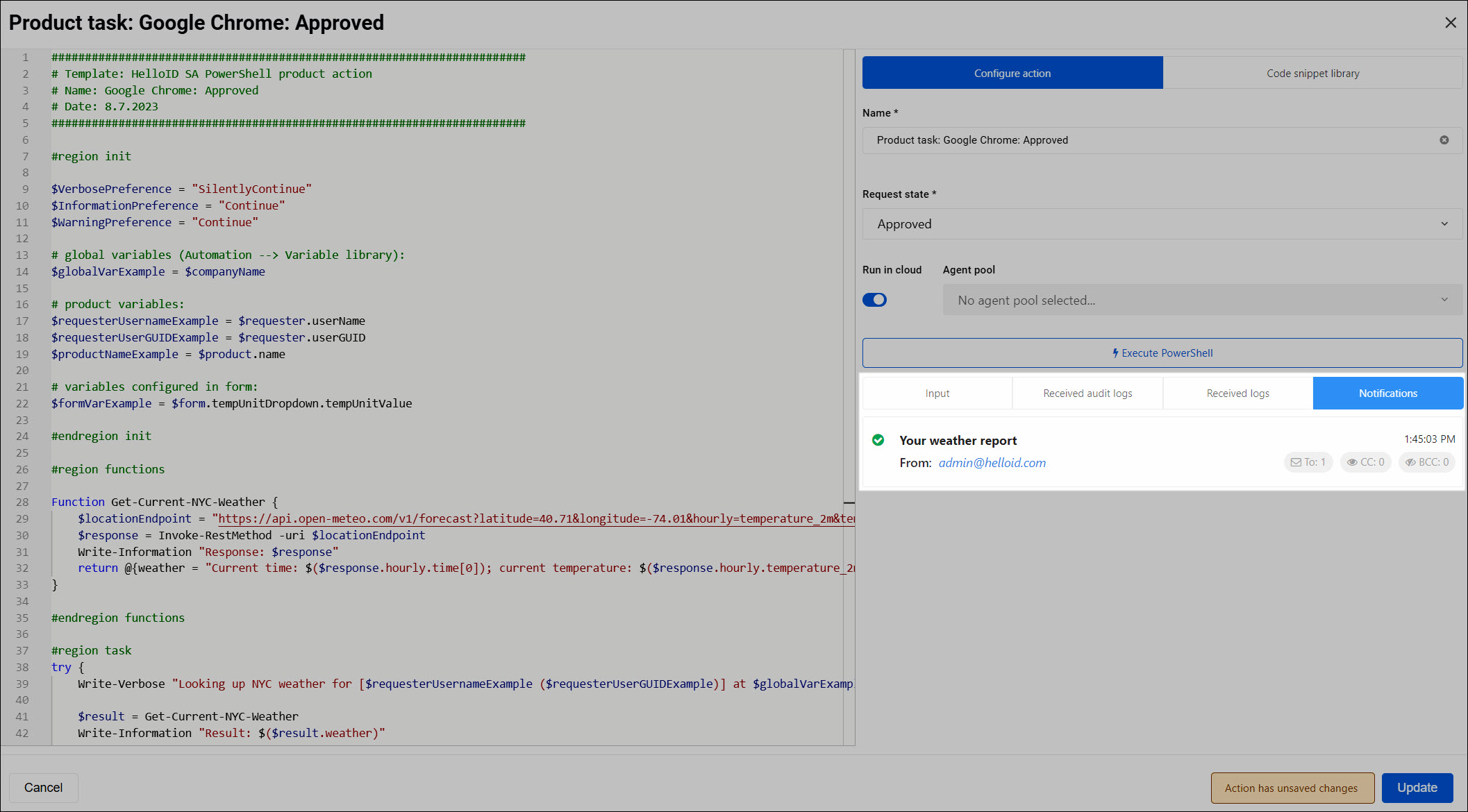The height and width of the screenshot is (812, 1468).
Task: Open the Received audit logs tab
Action: pyautogui.click(x=1088, y=394)
